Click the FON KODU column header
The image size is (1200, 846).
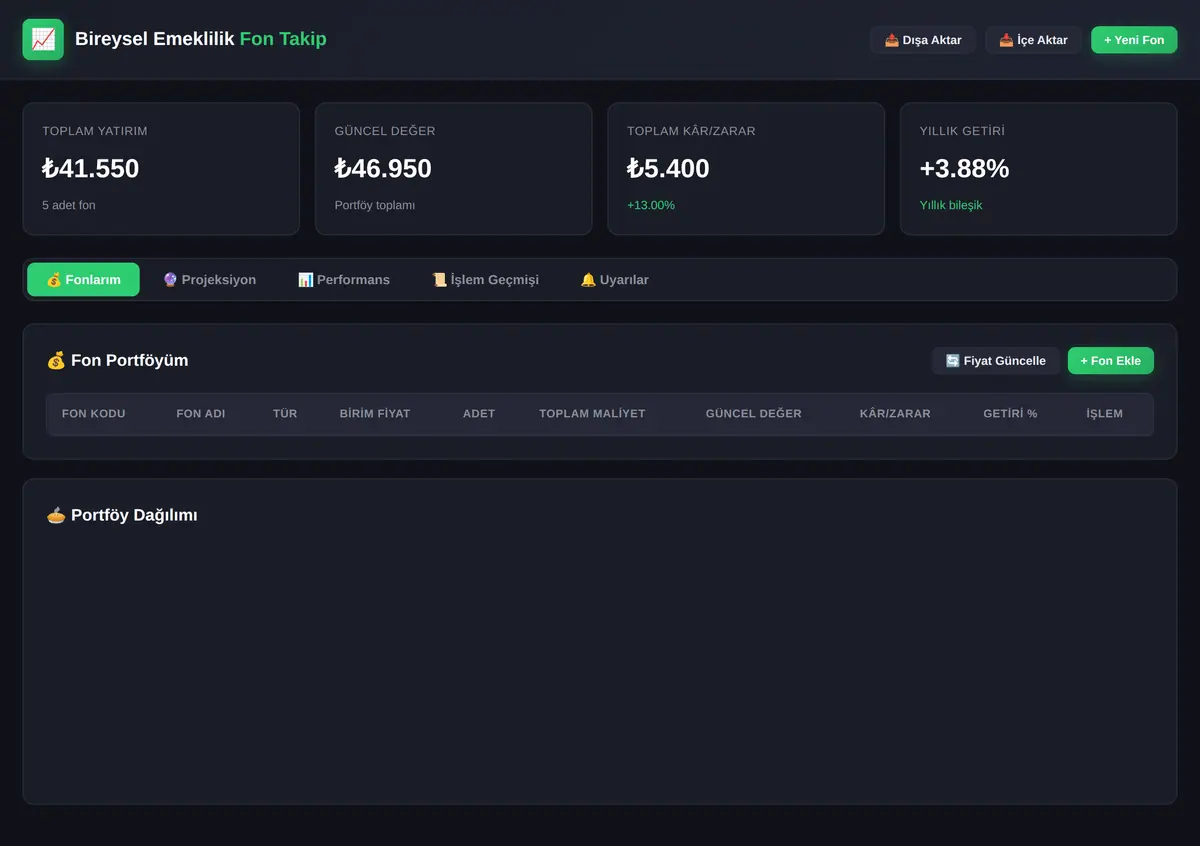[x=94, y=413]
